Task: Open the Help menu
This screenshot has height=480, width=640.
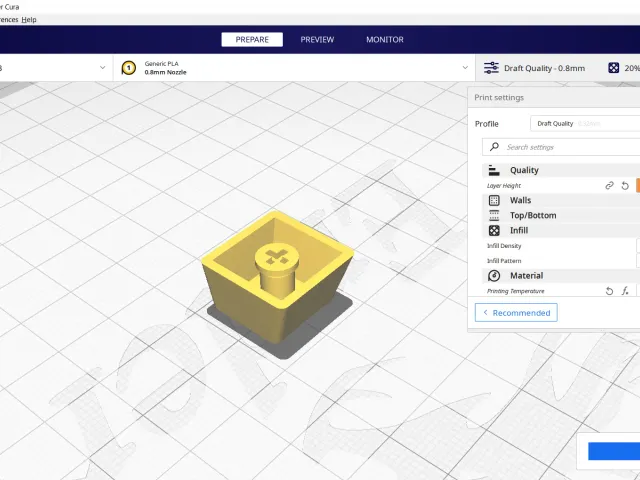Action: point(29,20)
